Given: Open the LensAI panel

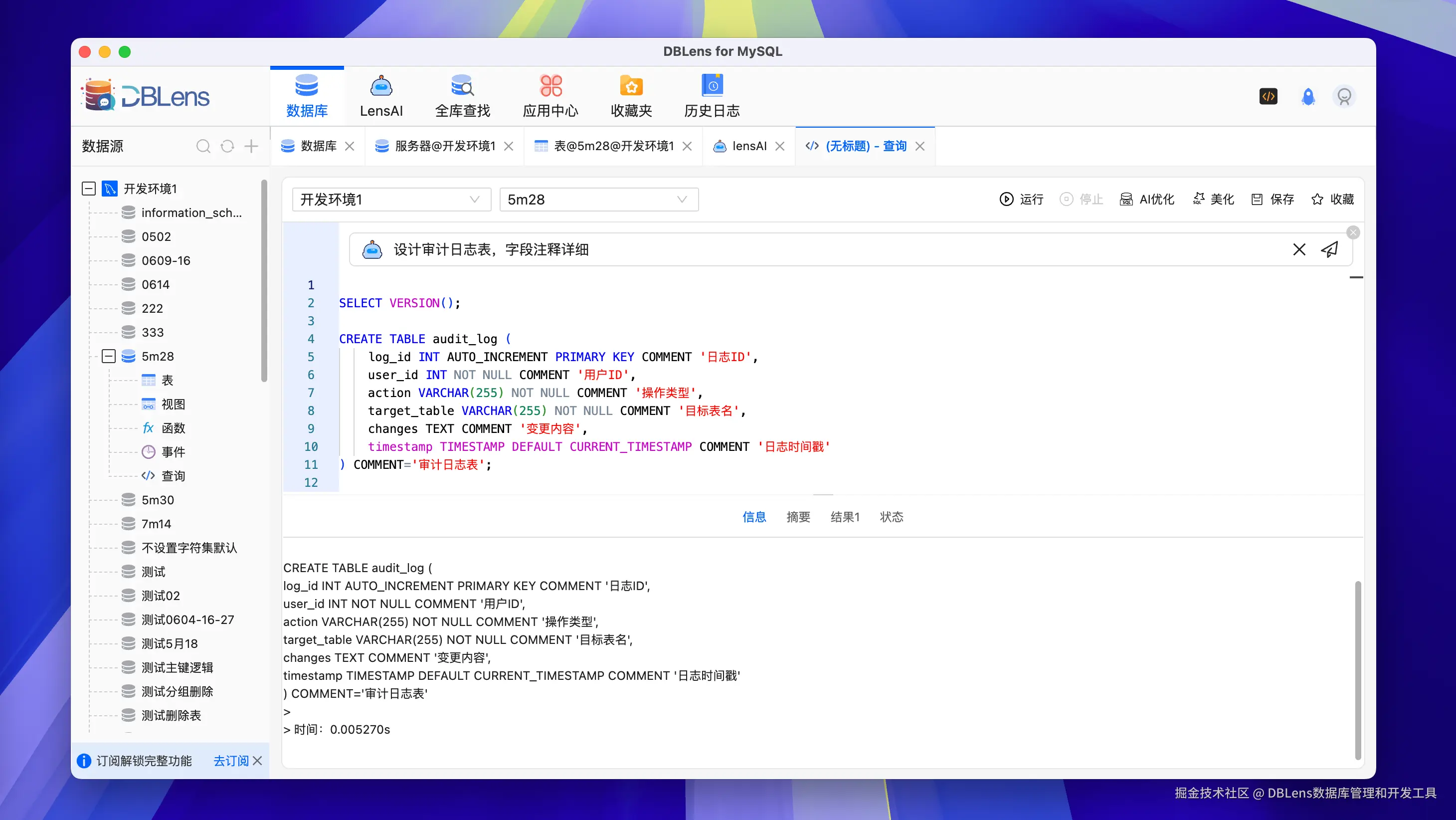Looking at the screenshot, I should [x=381, y=95].
